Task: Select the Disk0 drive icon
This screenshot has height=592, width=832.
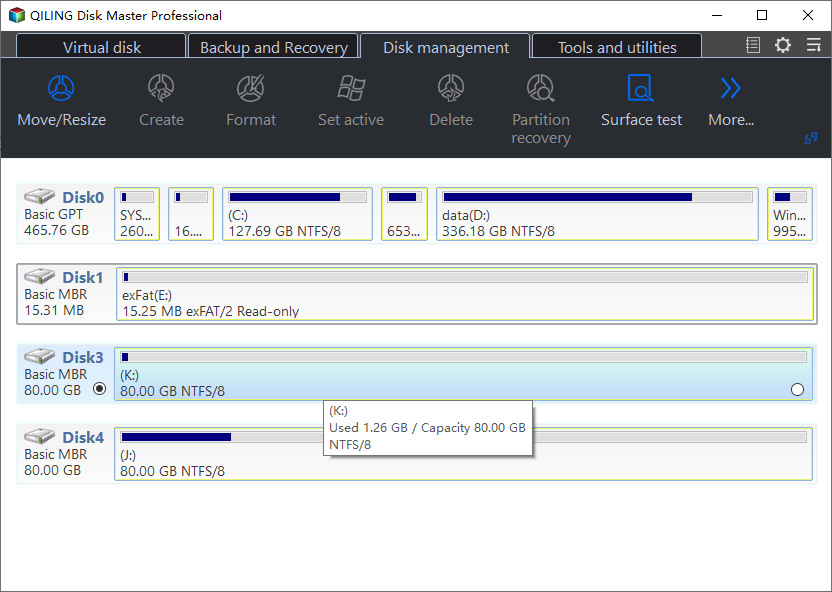Action: pos(39,196)
